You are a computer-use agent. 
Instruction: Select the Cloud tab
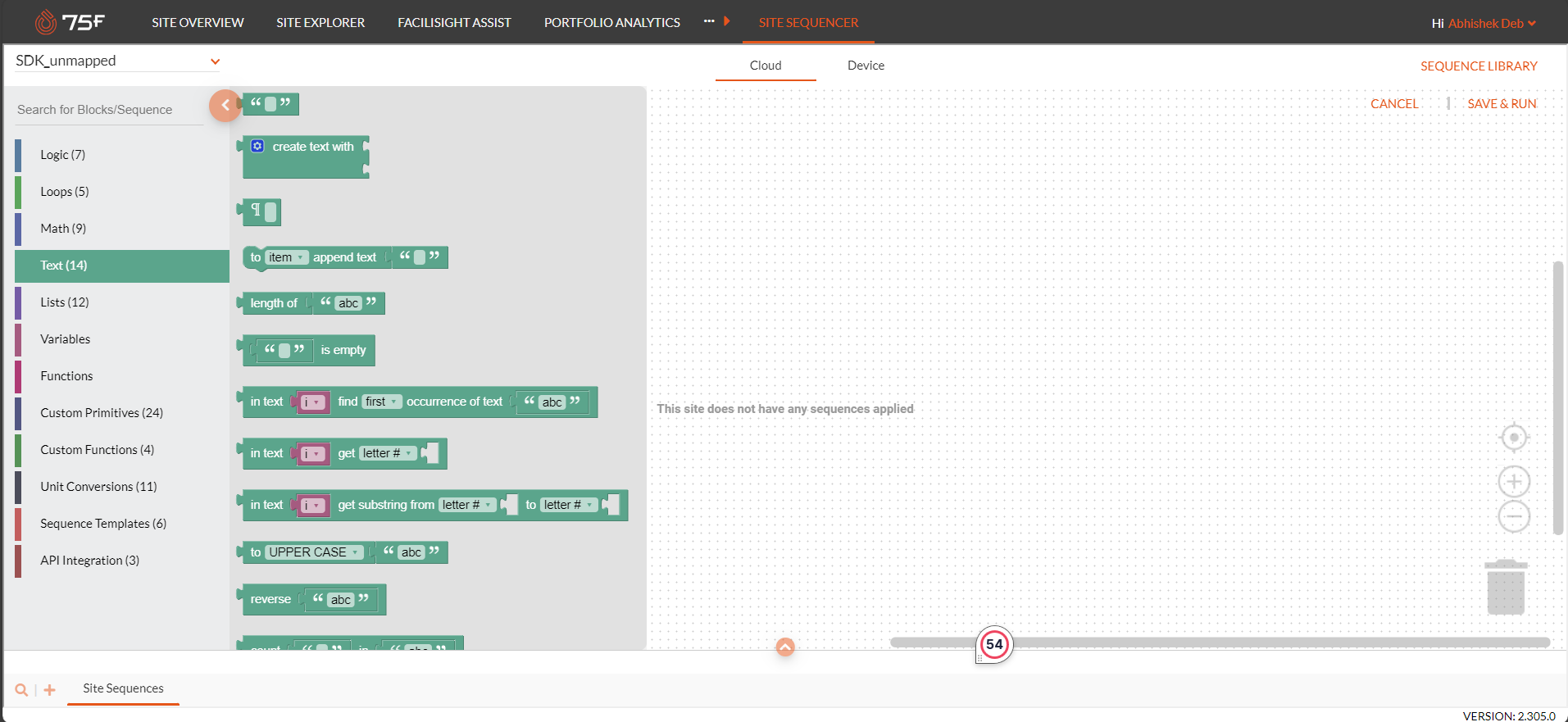coord(766,66)
